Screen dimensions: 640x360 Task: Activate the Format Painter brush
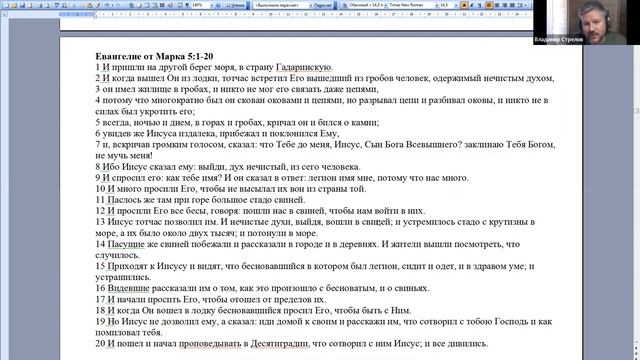pyautogui.click(x=98, y=5)
